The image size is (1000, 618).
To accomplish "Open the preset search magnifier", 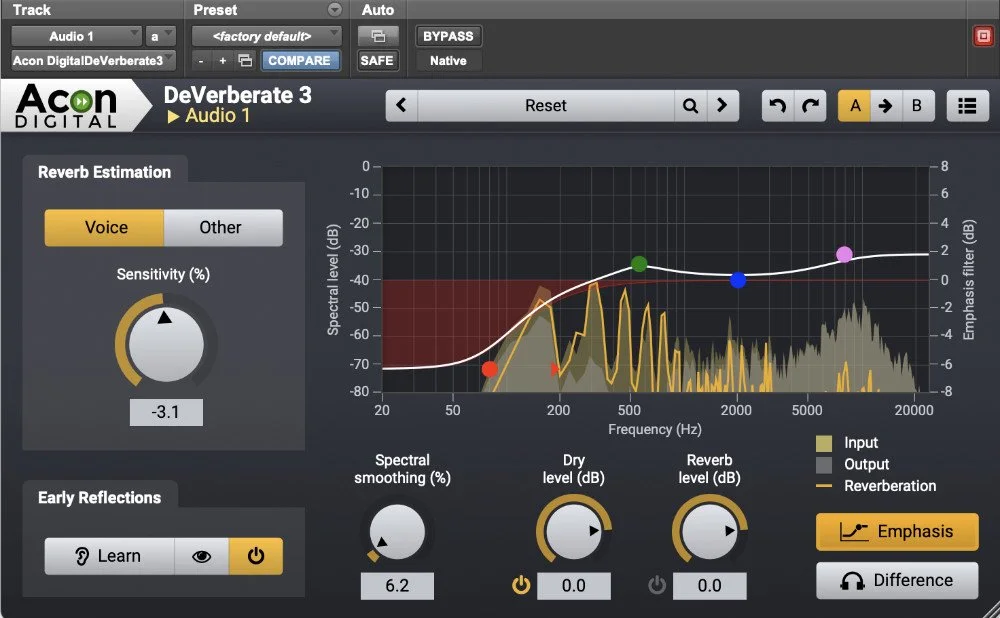I will [690, 105].
